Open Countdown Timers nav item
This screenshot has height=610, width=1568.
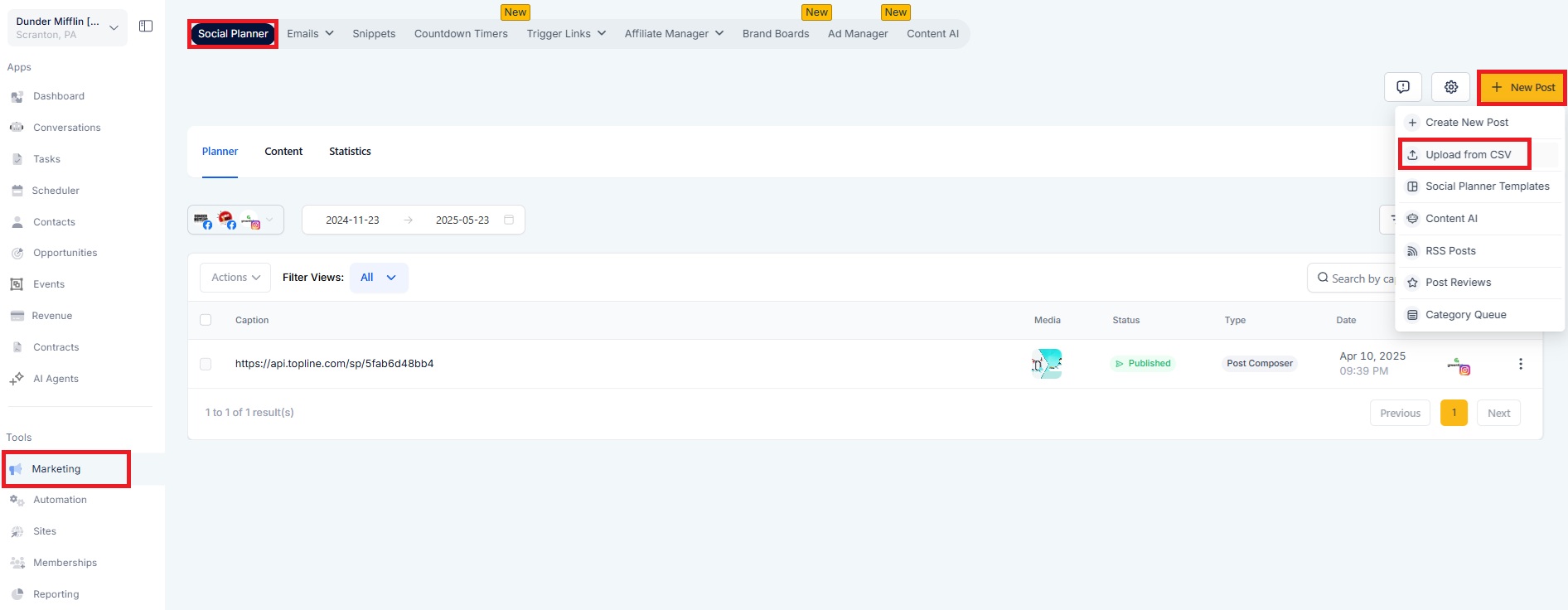(461, 34)
